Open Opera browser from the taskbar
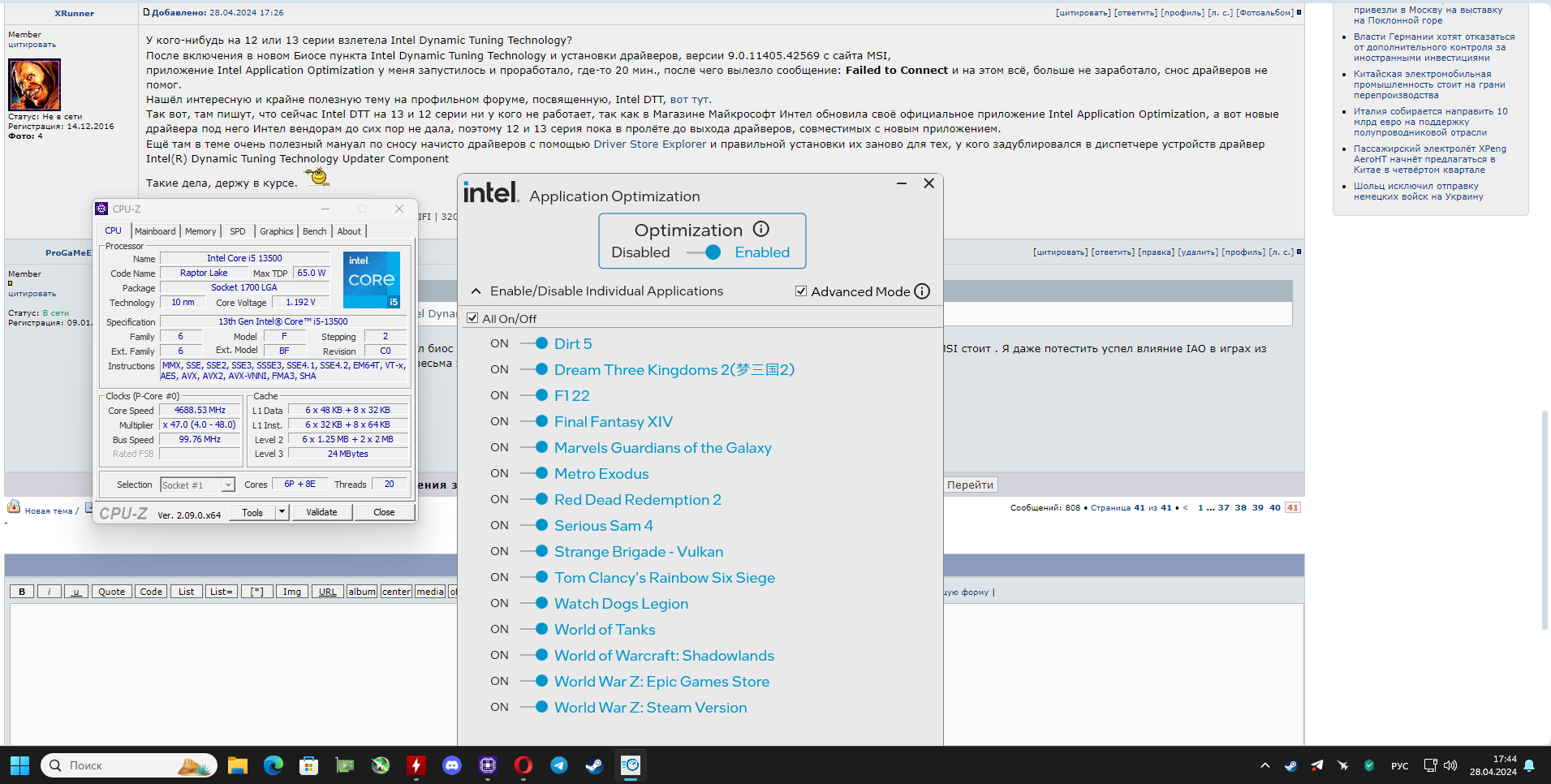 point(523,765)
